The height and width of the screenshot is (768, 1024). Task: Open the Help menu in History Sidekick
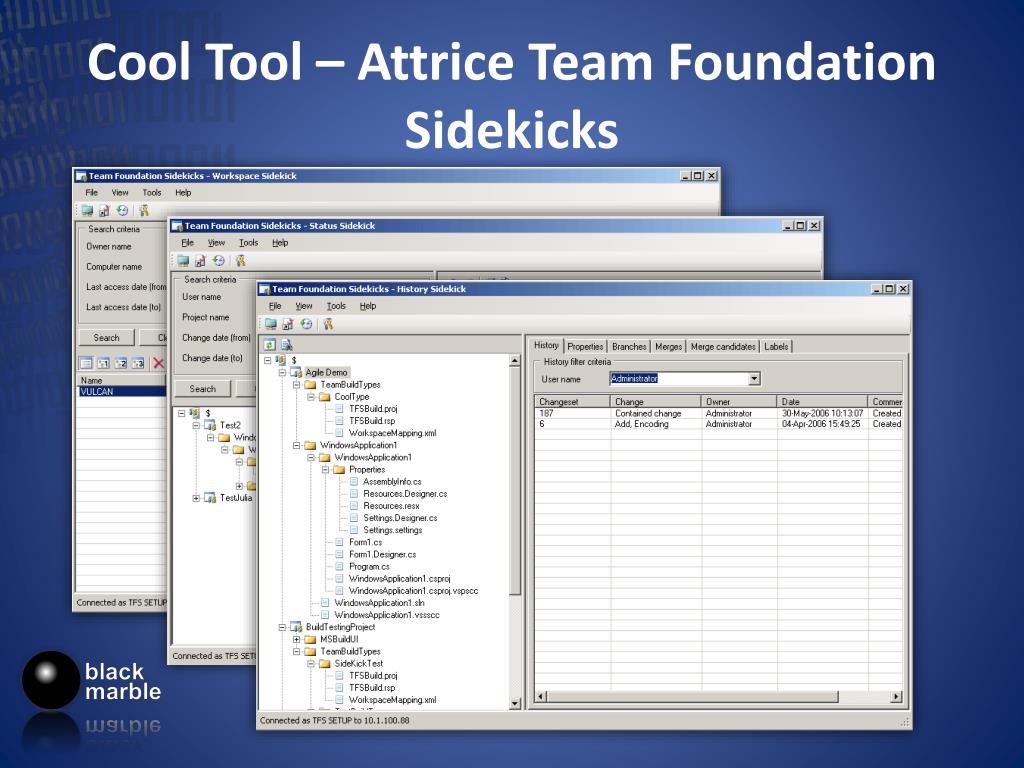tap(368, 306)
